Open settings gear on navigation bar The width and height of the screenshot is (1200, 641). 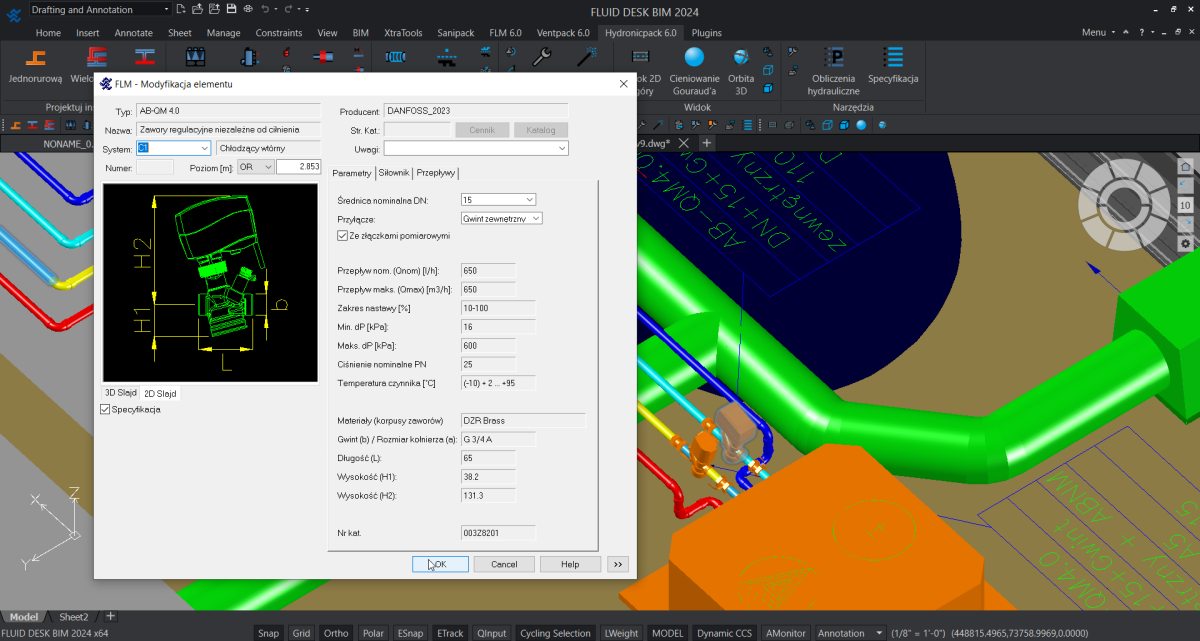[x=1186, y=243]
